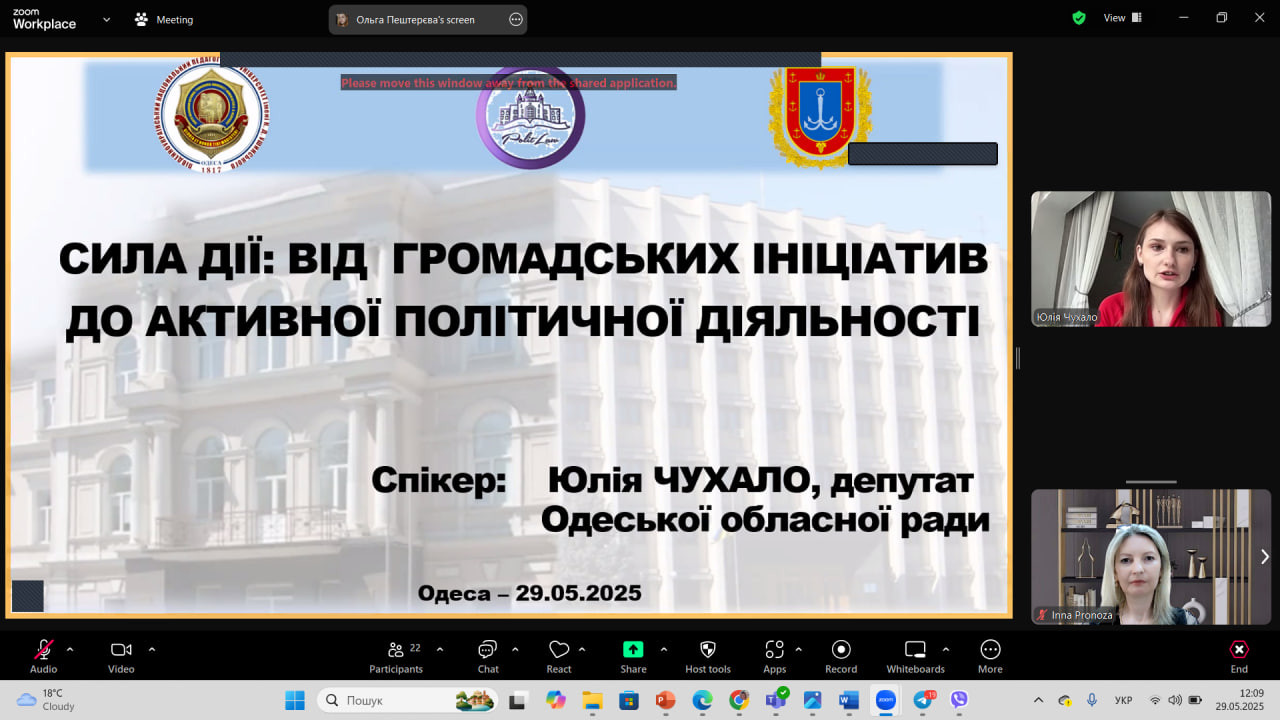Open the network, volume and battery quick settings
Screen dimensions: 1280x720
pyautogui.click(x=1175, y=700)
